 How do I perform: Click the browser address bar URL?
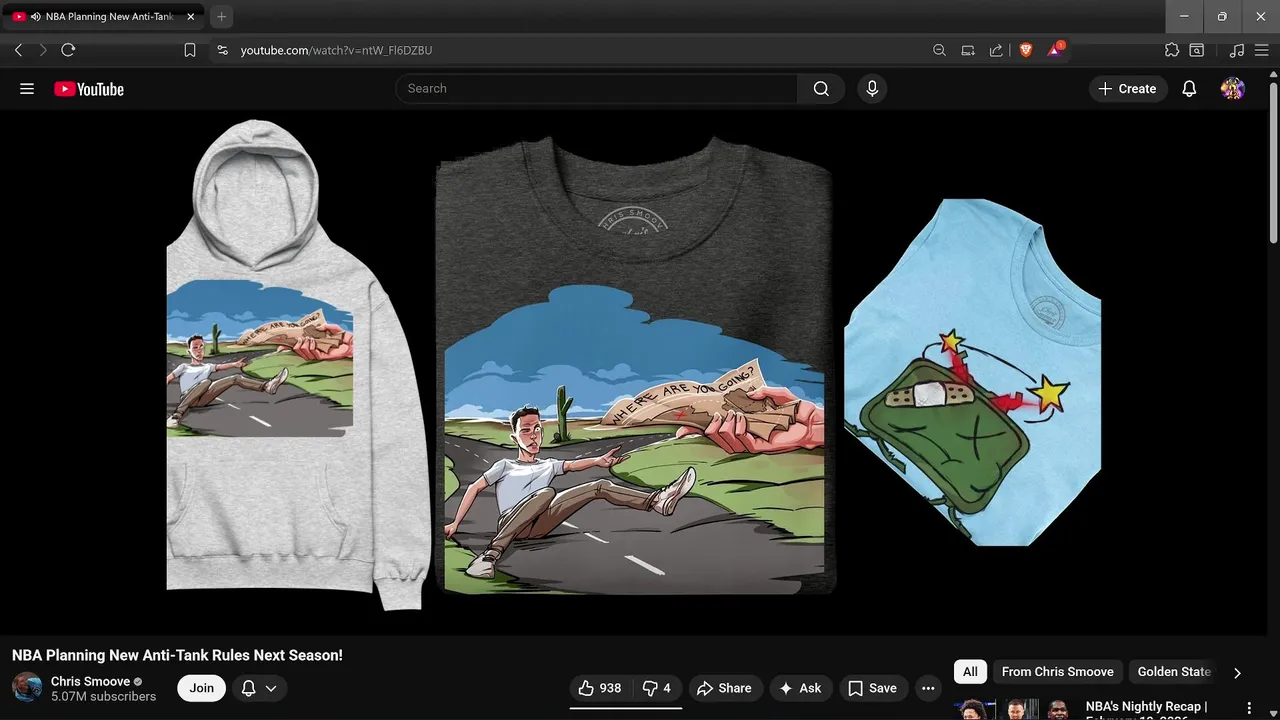(336, 50)
